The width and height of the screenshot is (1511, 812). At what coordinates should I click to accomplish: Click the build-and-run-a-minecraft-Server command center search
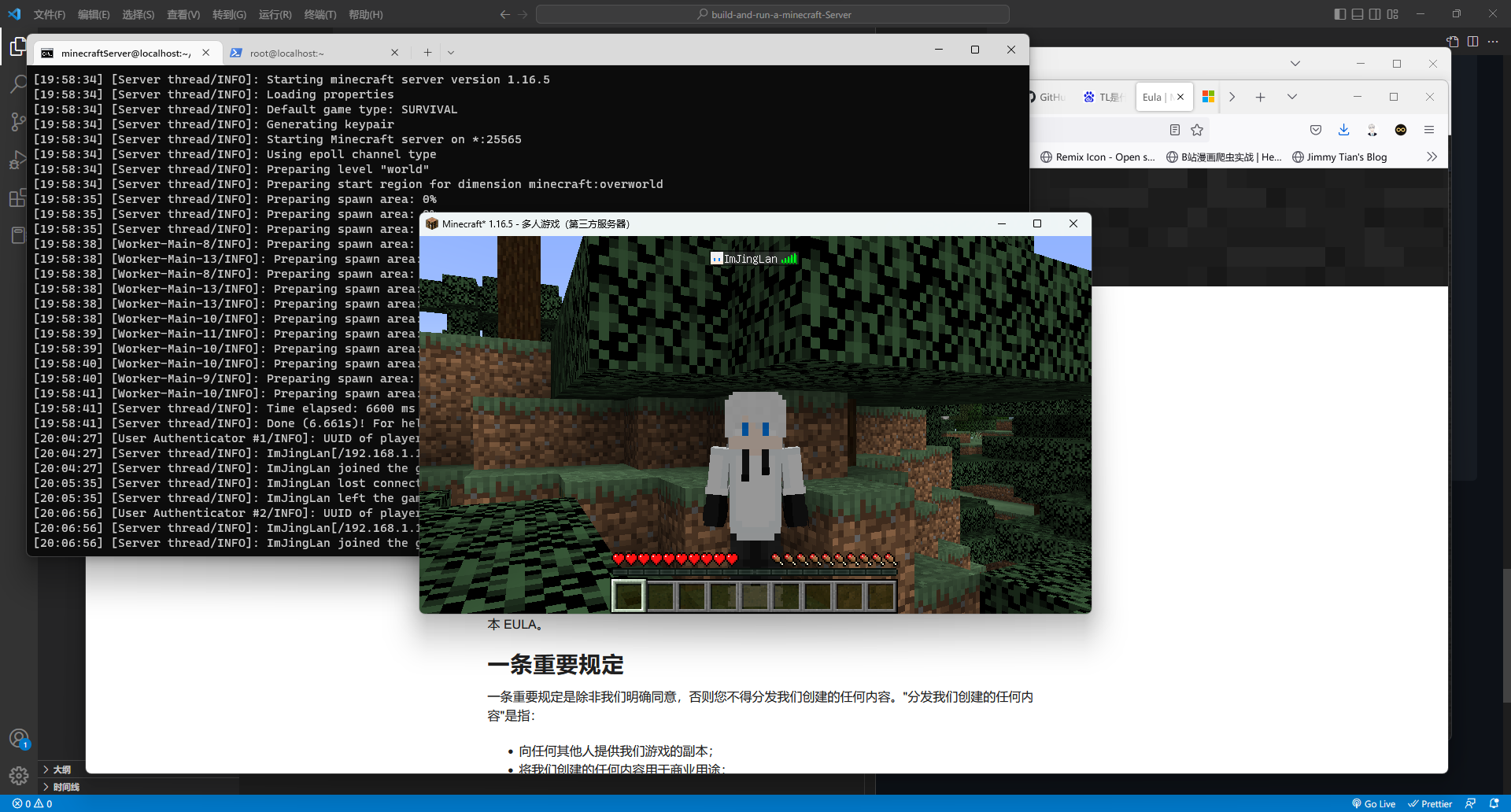(x=773, y=14)
